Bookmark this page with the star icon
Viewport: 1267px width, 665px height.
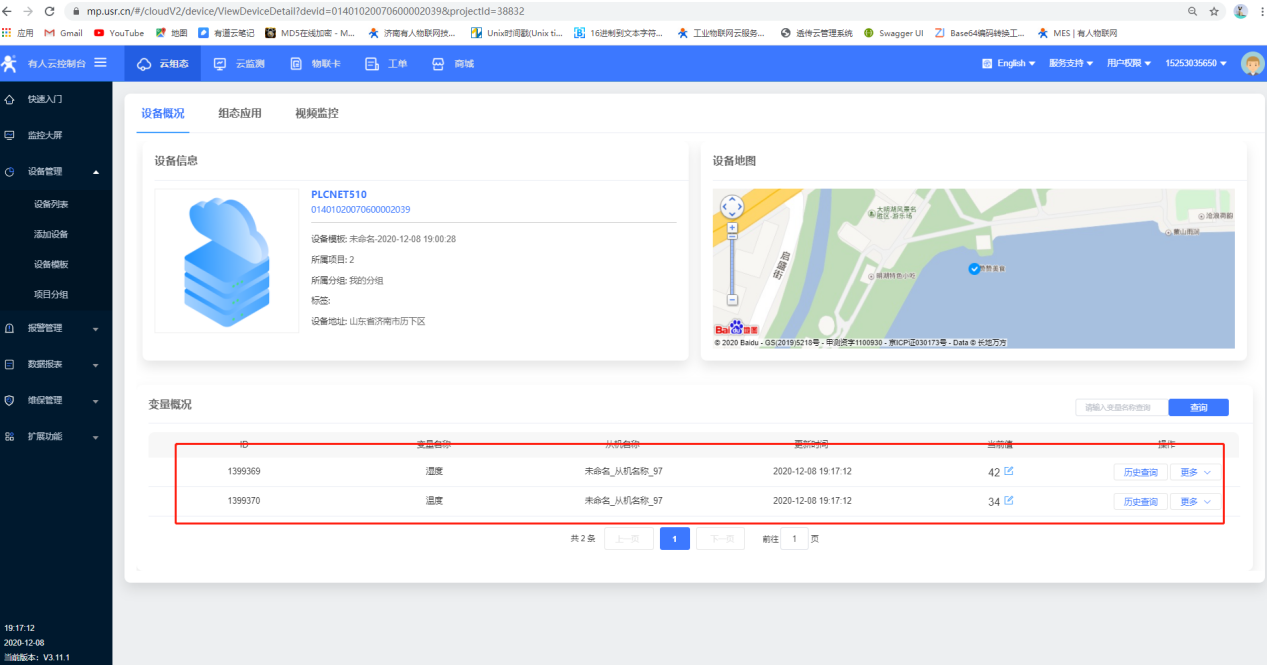click(x=1214, y=11)
